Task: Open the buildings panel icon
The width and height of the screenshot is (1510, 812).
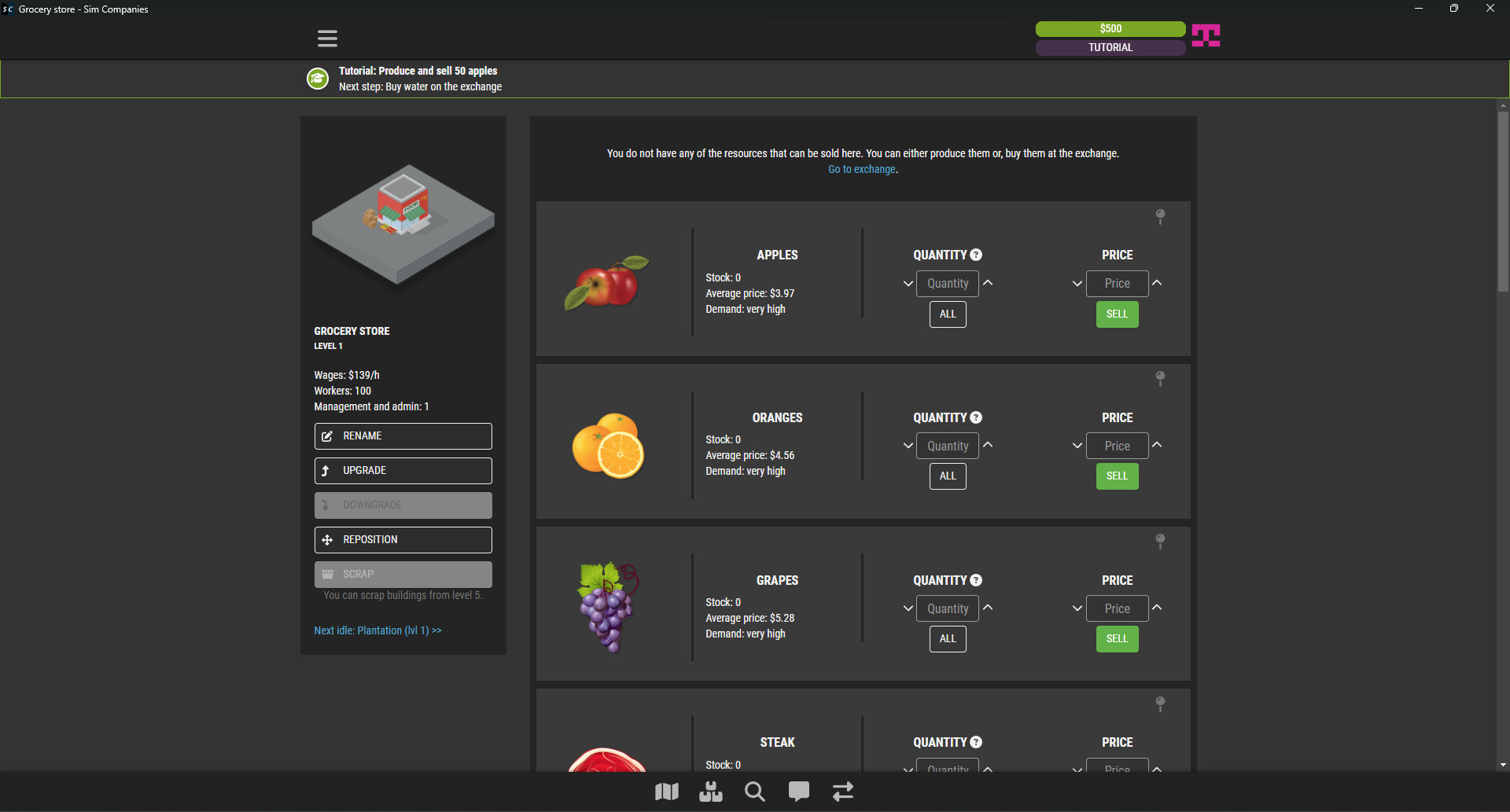Action: (x=710, y=792)
